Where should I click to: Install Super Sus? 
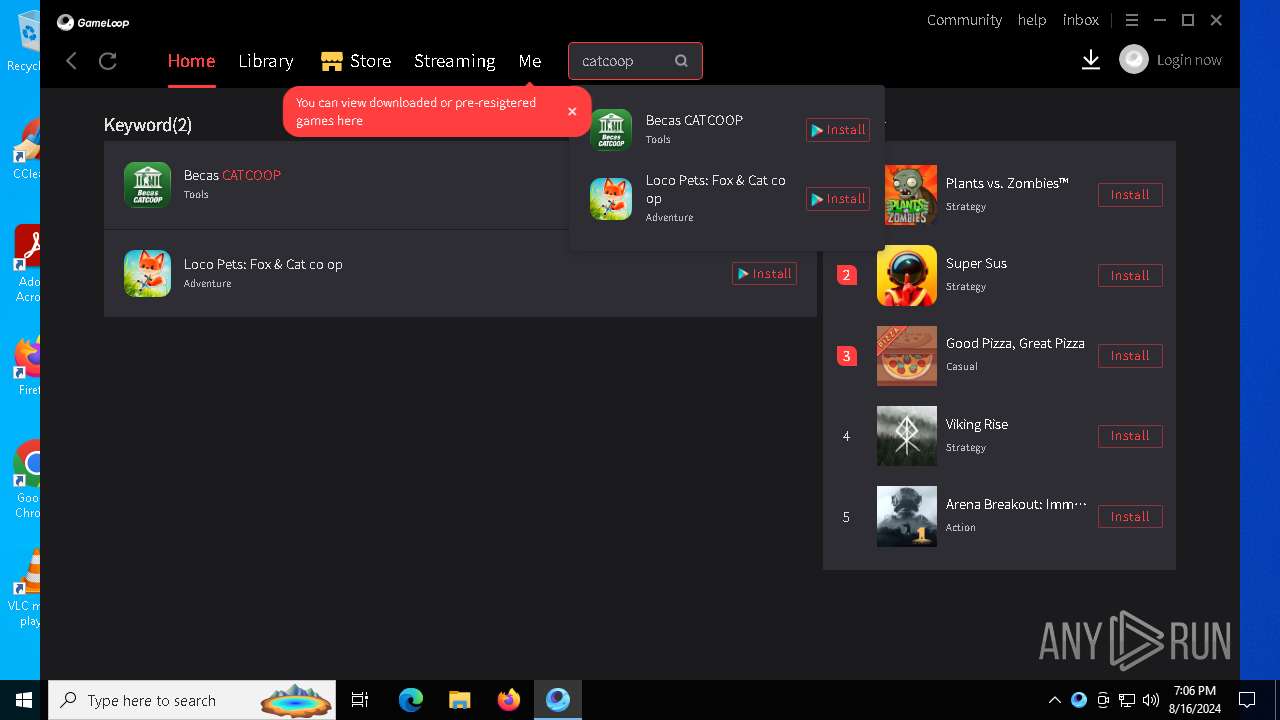1130,275
